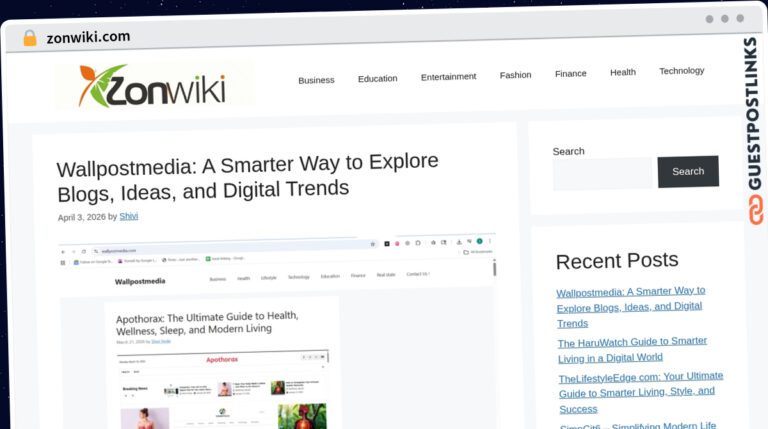Open the Wallpostmedia recent post link
Screen dimensions: 768x429
click(630, 307)
